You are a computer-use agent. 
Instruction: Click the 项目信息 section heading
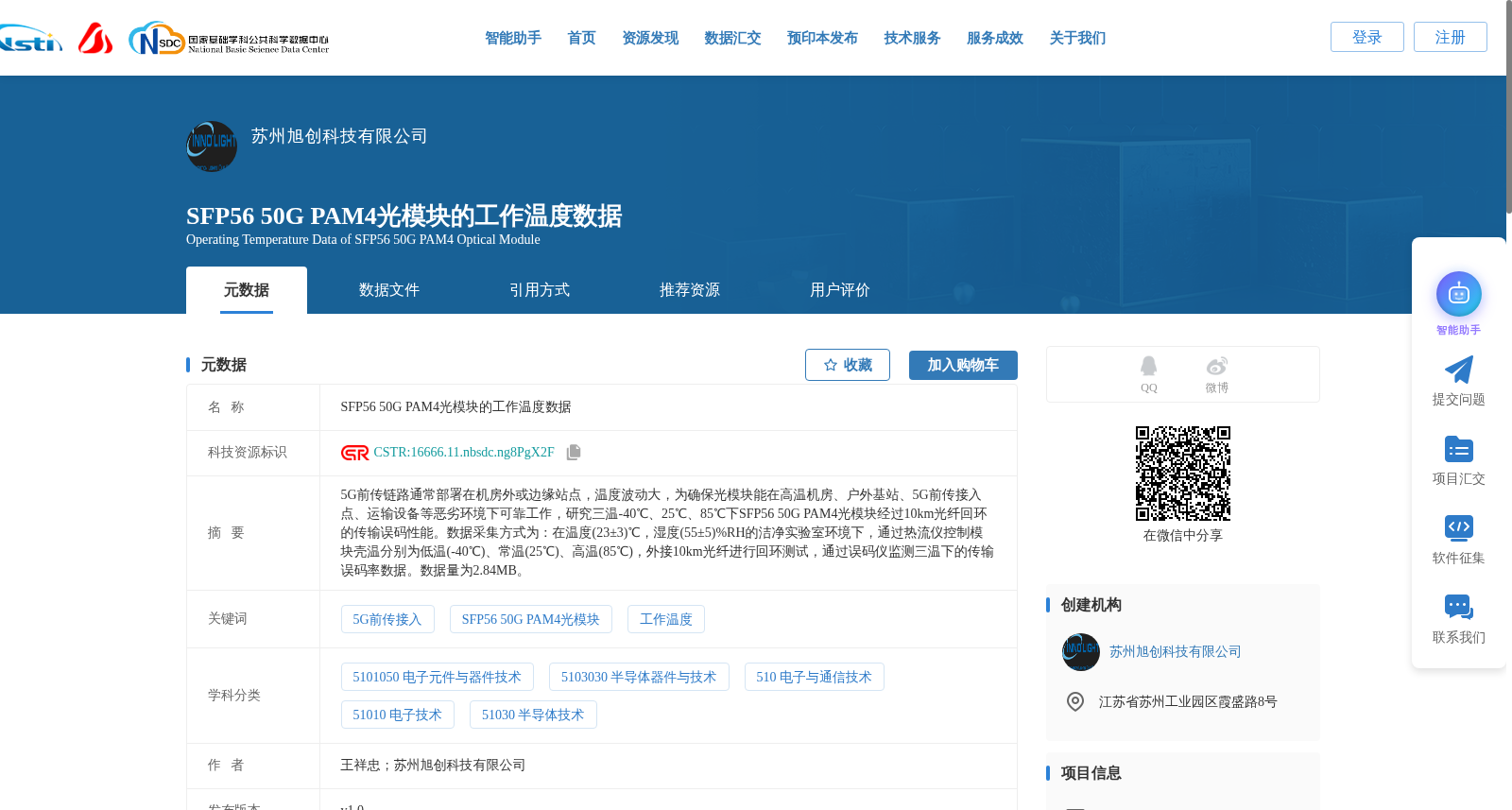pos(1091,773)
